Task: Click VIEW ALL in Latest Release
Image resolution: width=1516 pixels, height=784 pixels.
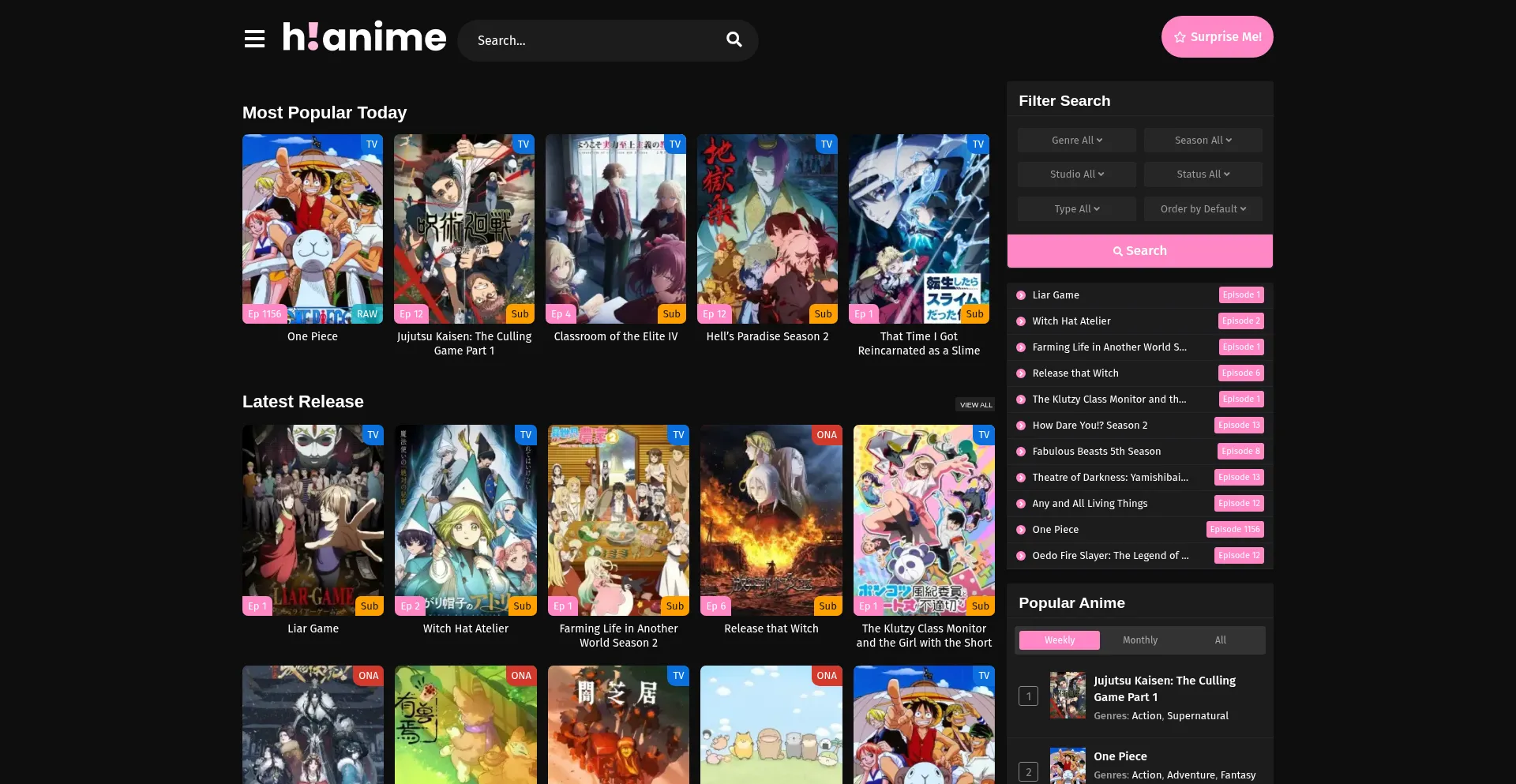Action: [976, 405]
